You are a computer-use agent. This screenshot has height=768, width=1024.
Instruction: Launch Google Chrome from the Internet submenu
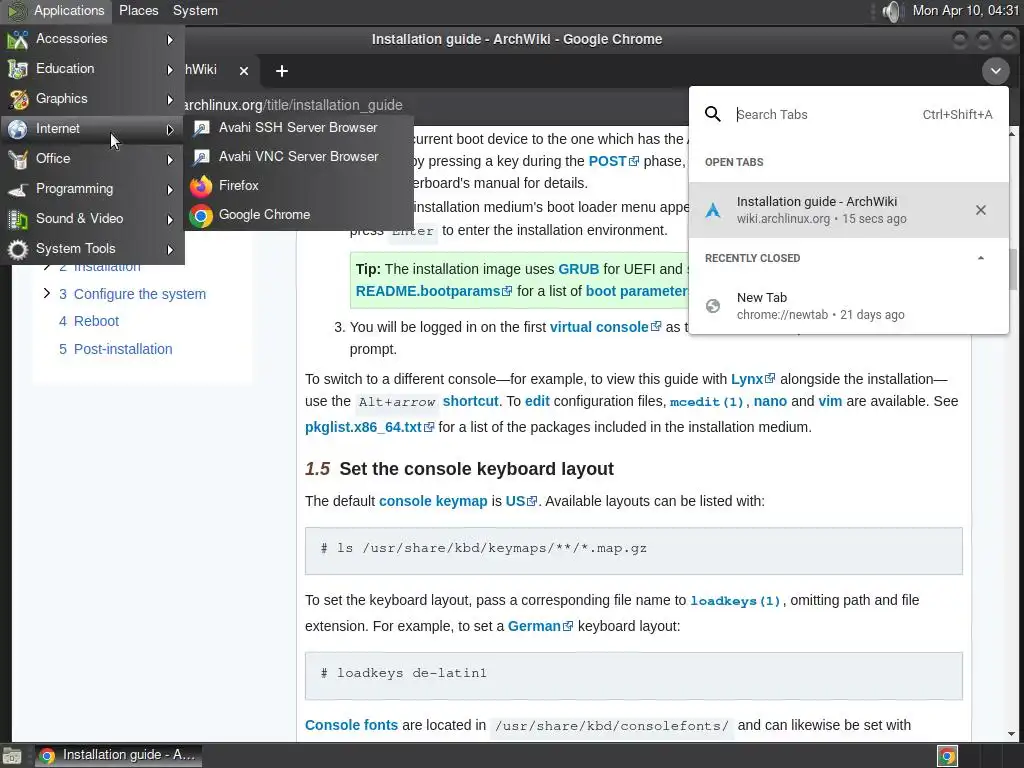[x=299, y=215]
